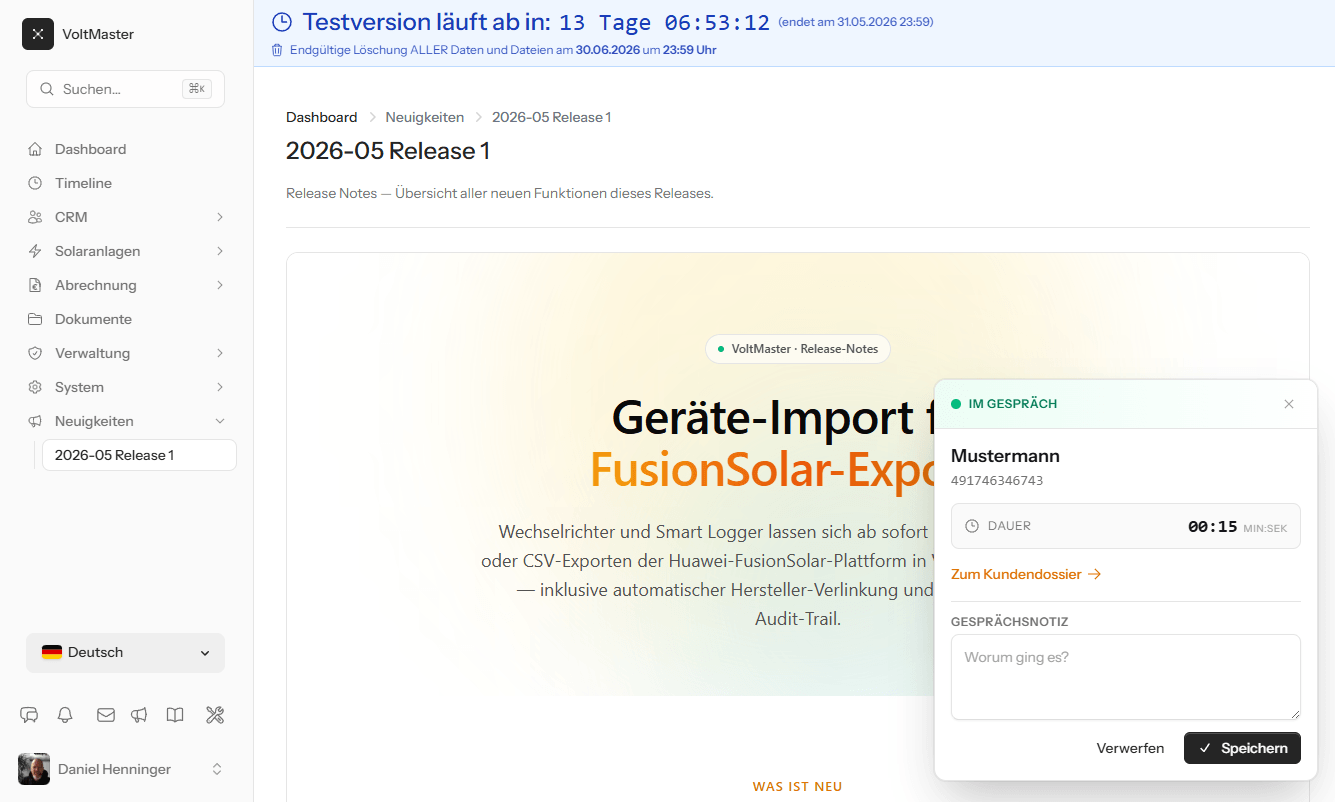The width and height of the screenshot is (1335, 802).
Task: Close the IM GESPRÄCH call popup
Action: point(1289,404)
